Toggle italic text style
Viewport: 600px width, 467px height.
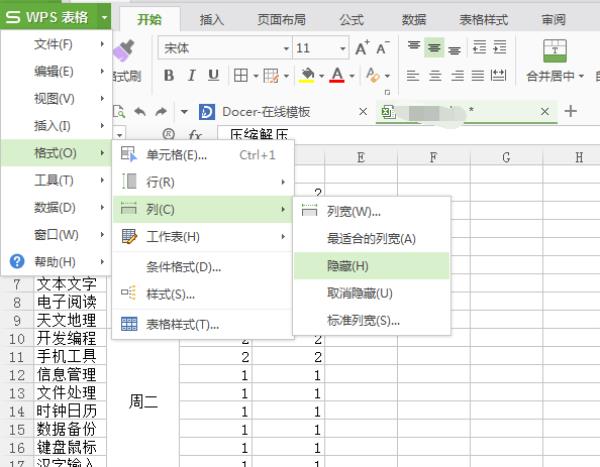pos(191,75)
